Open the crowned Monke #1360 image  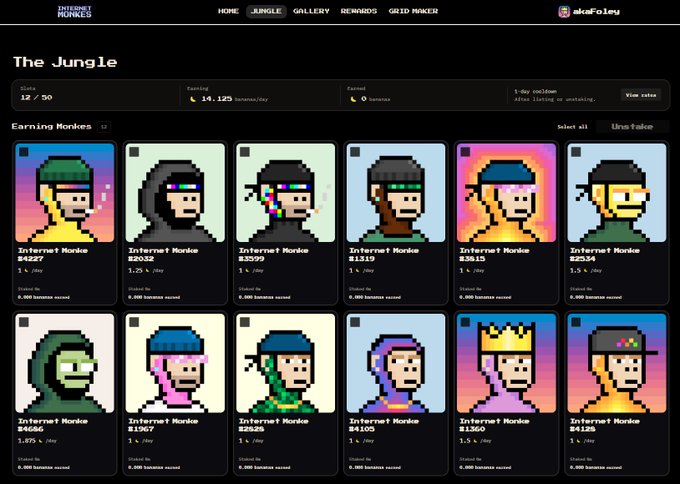click(506, 363)
